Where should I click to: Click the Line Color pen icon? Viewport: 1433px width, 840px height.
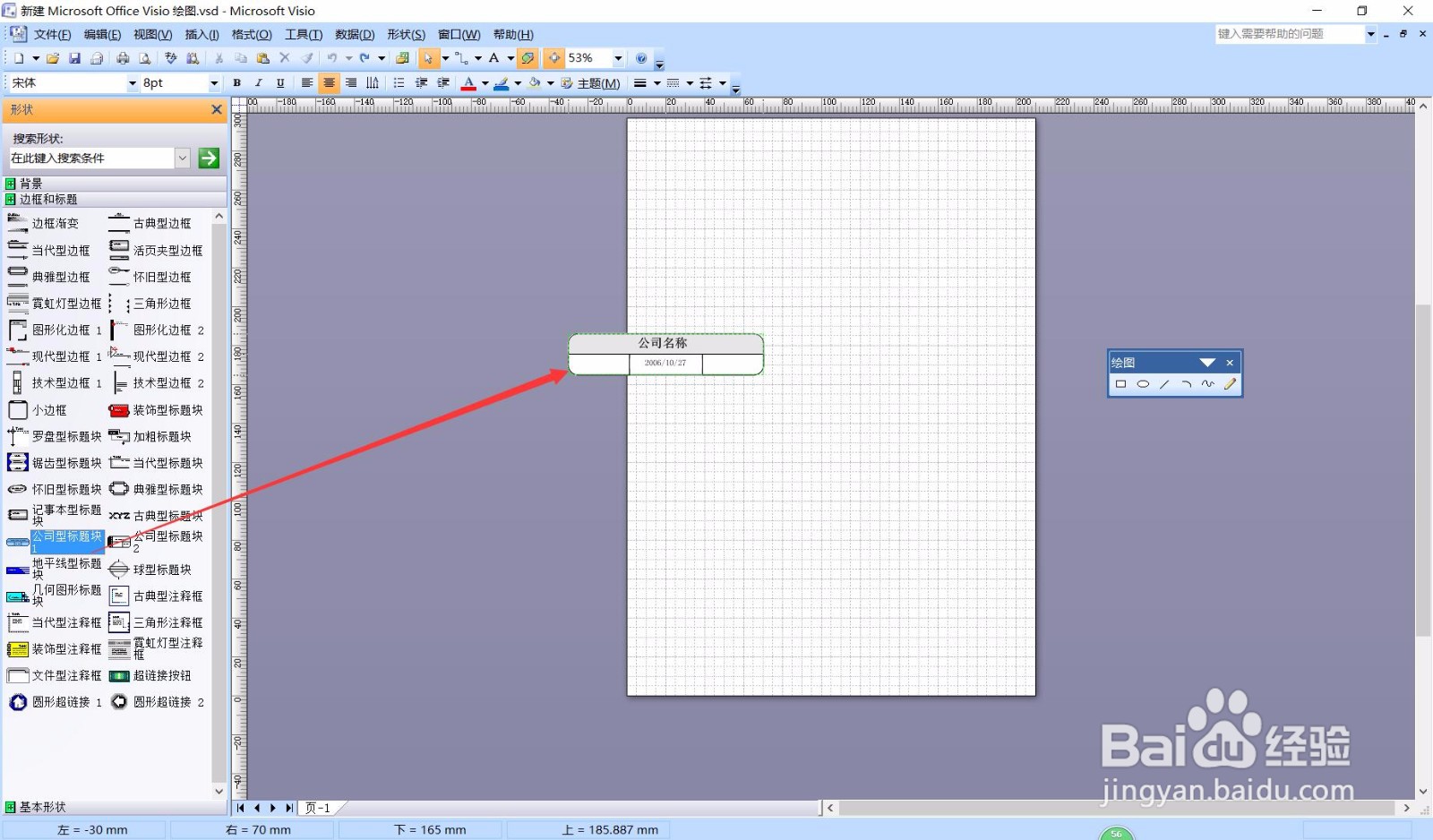tap(502, 83)
